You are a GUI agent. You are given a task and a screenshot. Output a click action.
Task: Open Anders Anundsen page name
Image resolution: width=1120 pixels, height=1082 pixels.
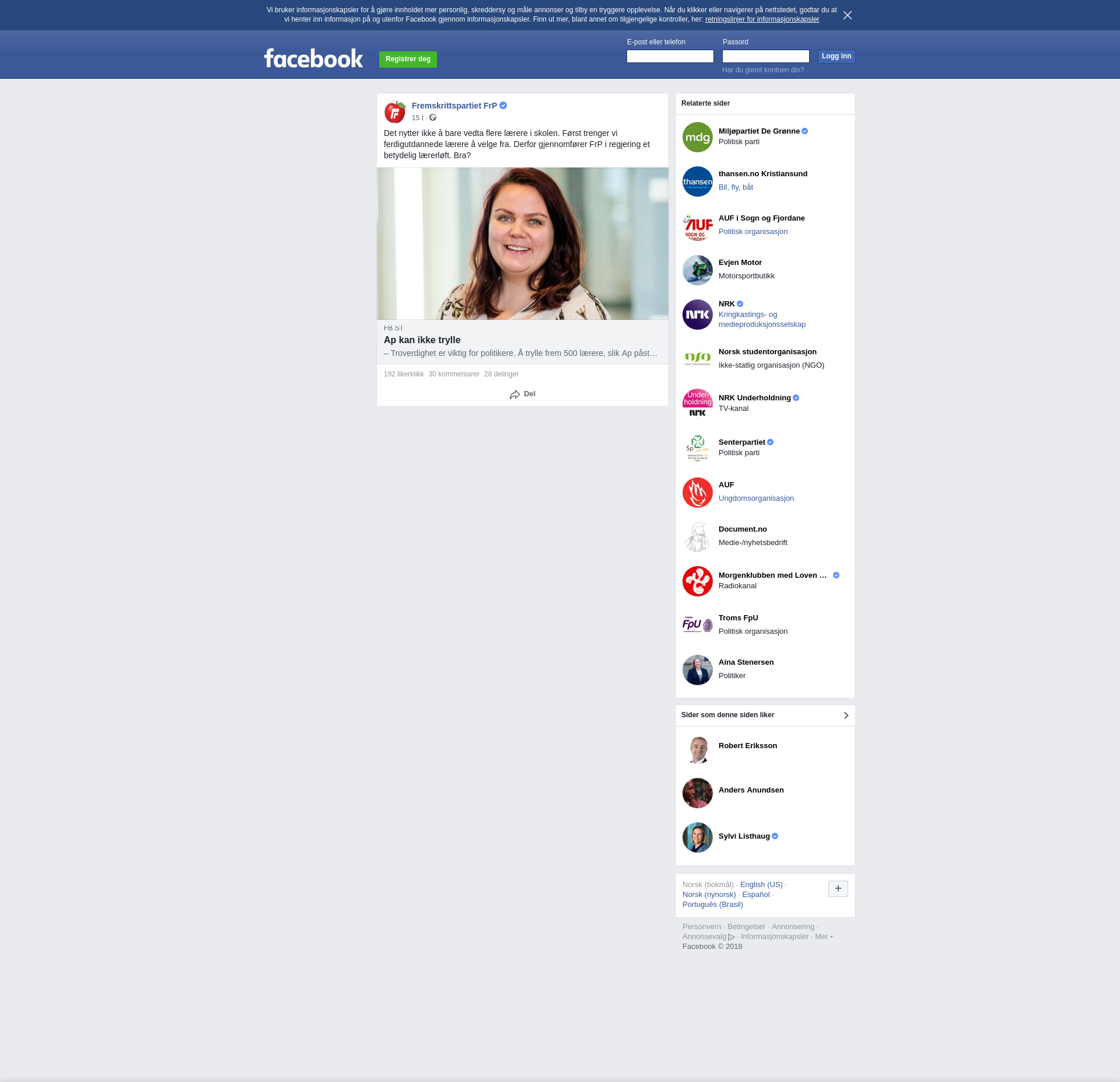(x=751, y=790)
